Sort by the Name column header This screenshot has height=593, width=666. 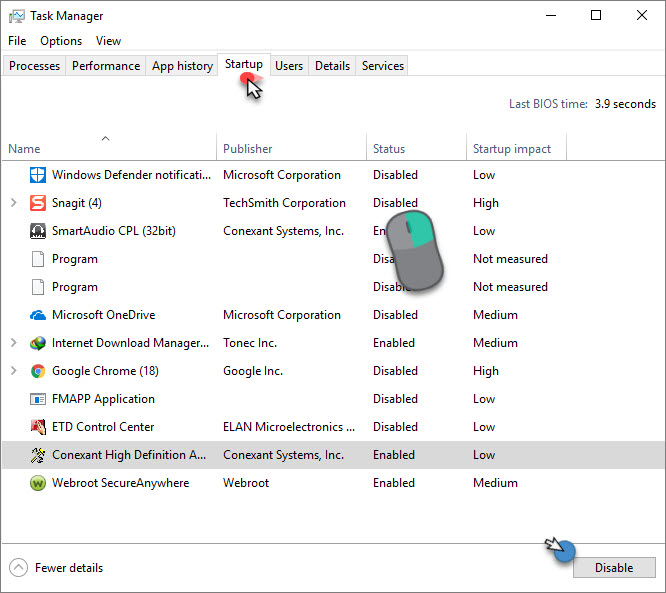(109, 147)
